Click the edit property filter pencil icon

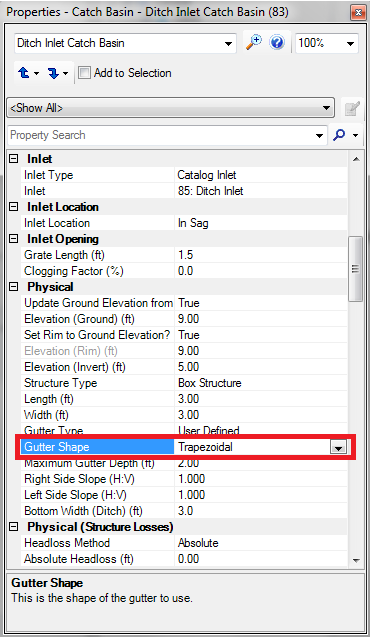[x=352, y=108]
